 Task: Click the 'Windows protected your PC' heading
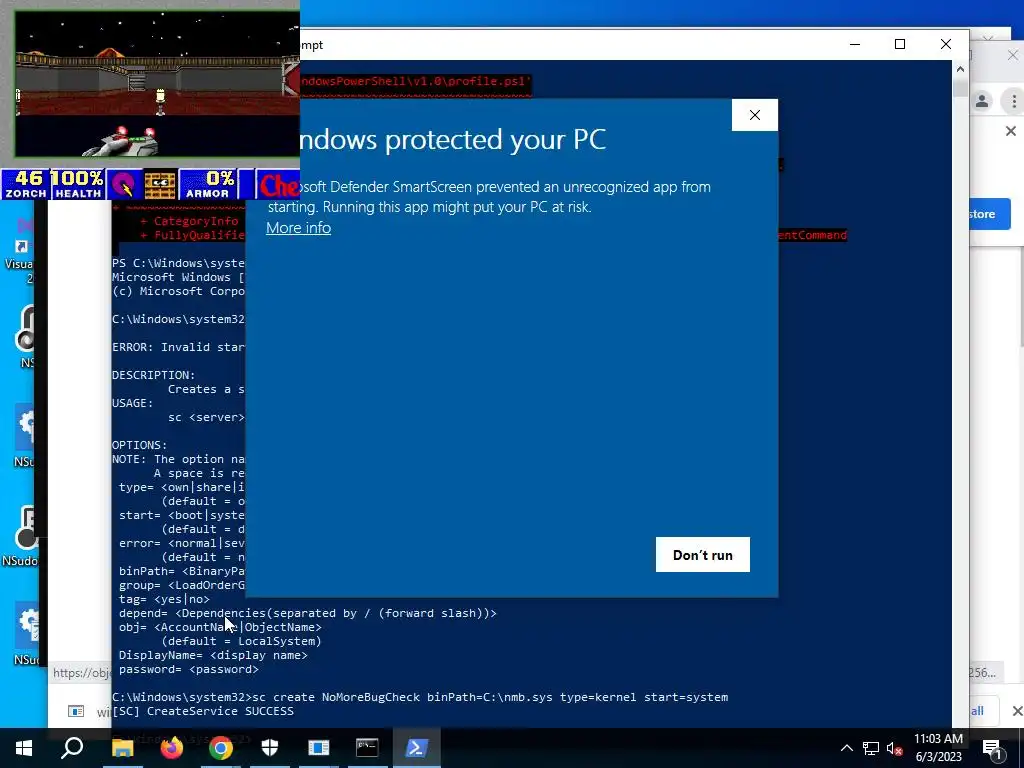pos(453,139)
